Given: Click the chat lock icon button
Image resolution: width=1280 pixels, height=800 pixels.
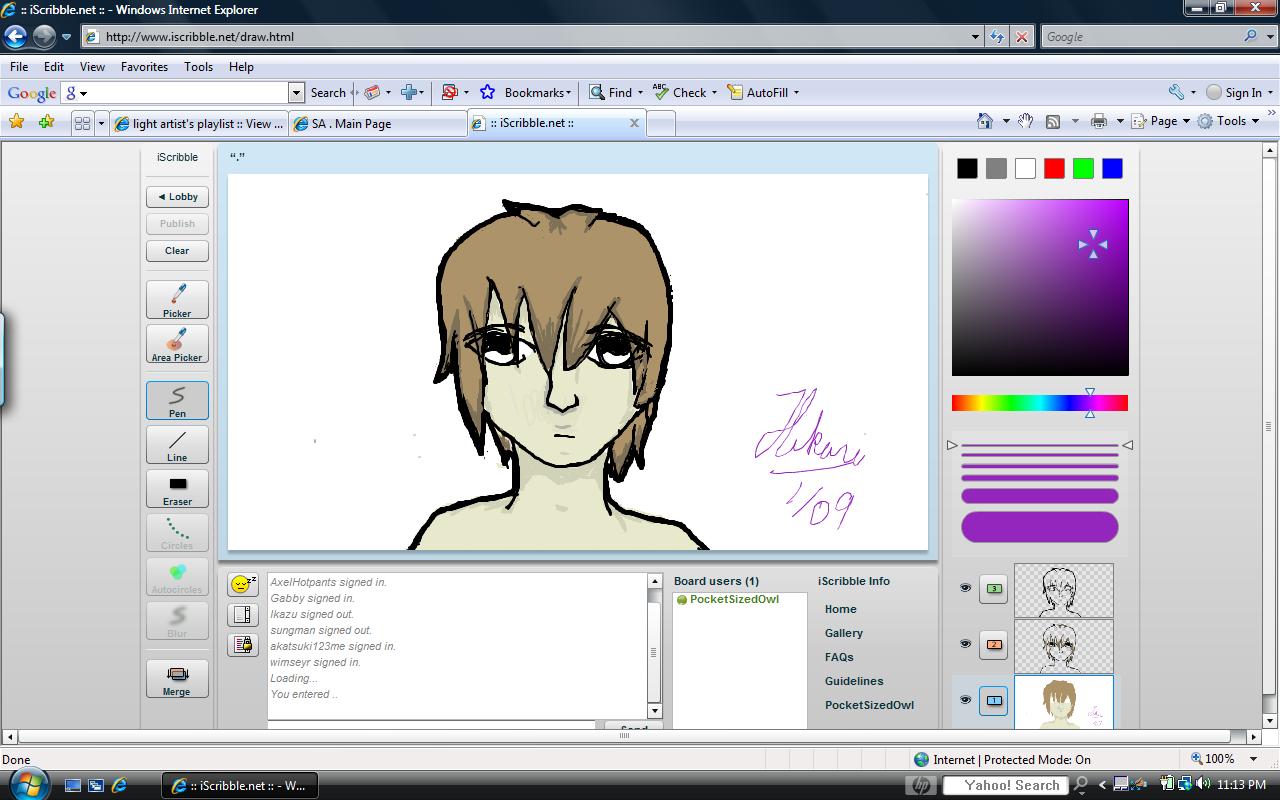Looking at the screenshot, I should point(243,645).
